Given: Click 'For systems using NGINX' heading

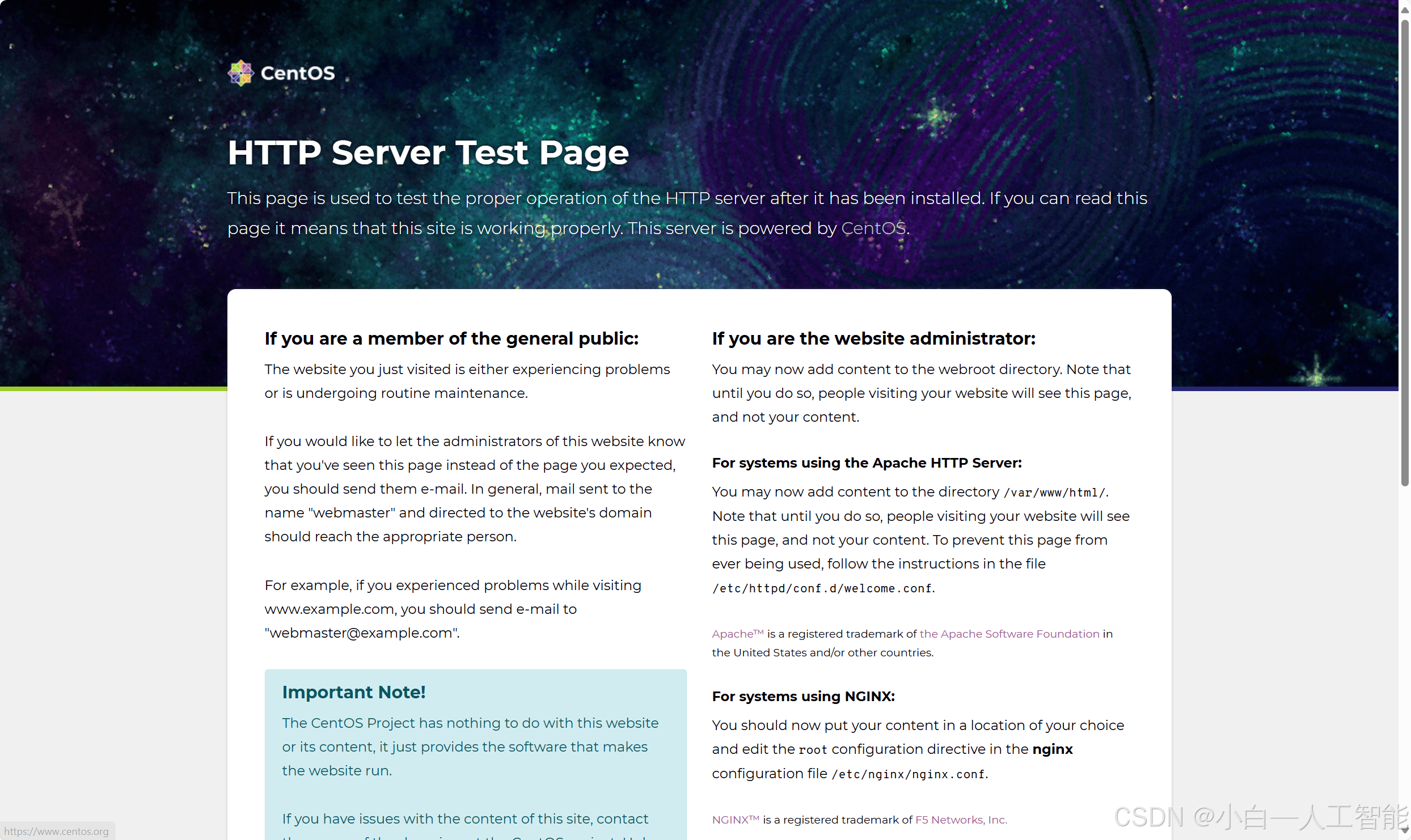Looking at the screenshot, I should click(x=804, y=696).
